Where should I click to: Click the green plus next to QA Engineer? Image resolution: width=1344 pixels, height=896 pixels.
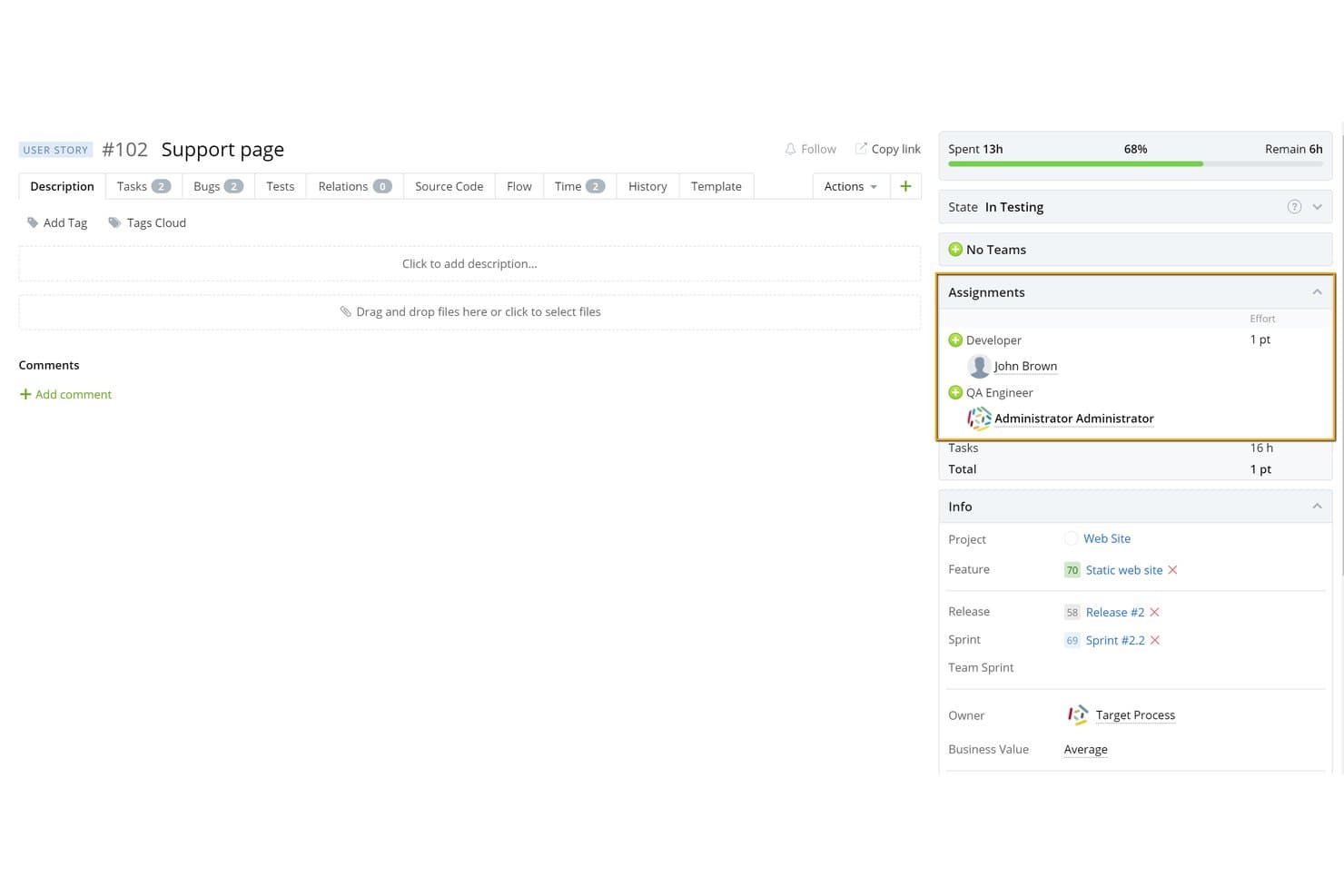point(955,393)
